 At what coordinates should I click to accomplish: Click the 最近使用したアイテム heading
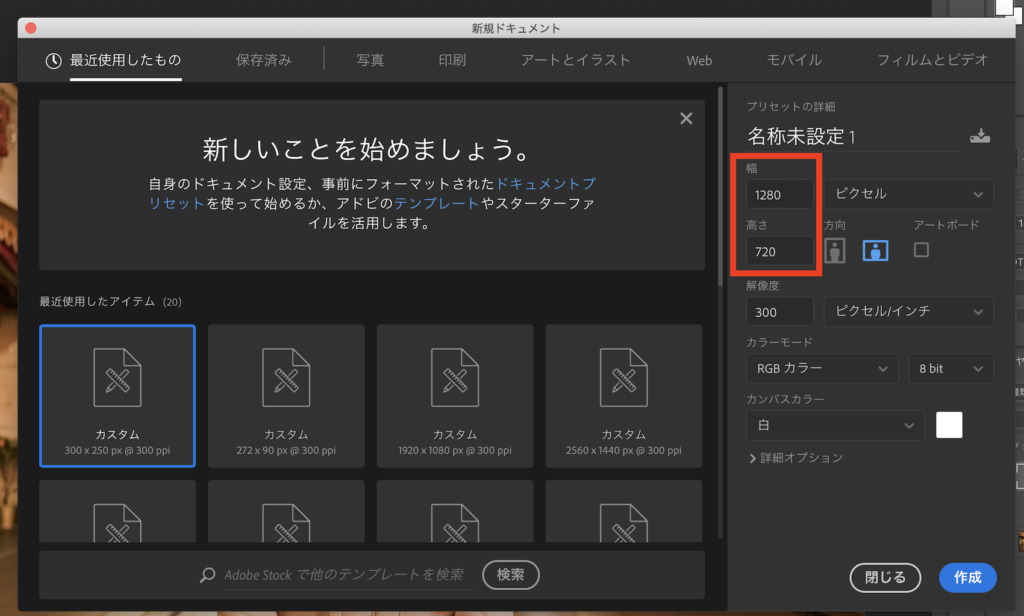pos(97,301)
